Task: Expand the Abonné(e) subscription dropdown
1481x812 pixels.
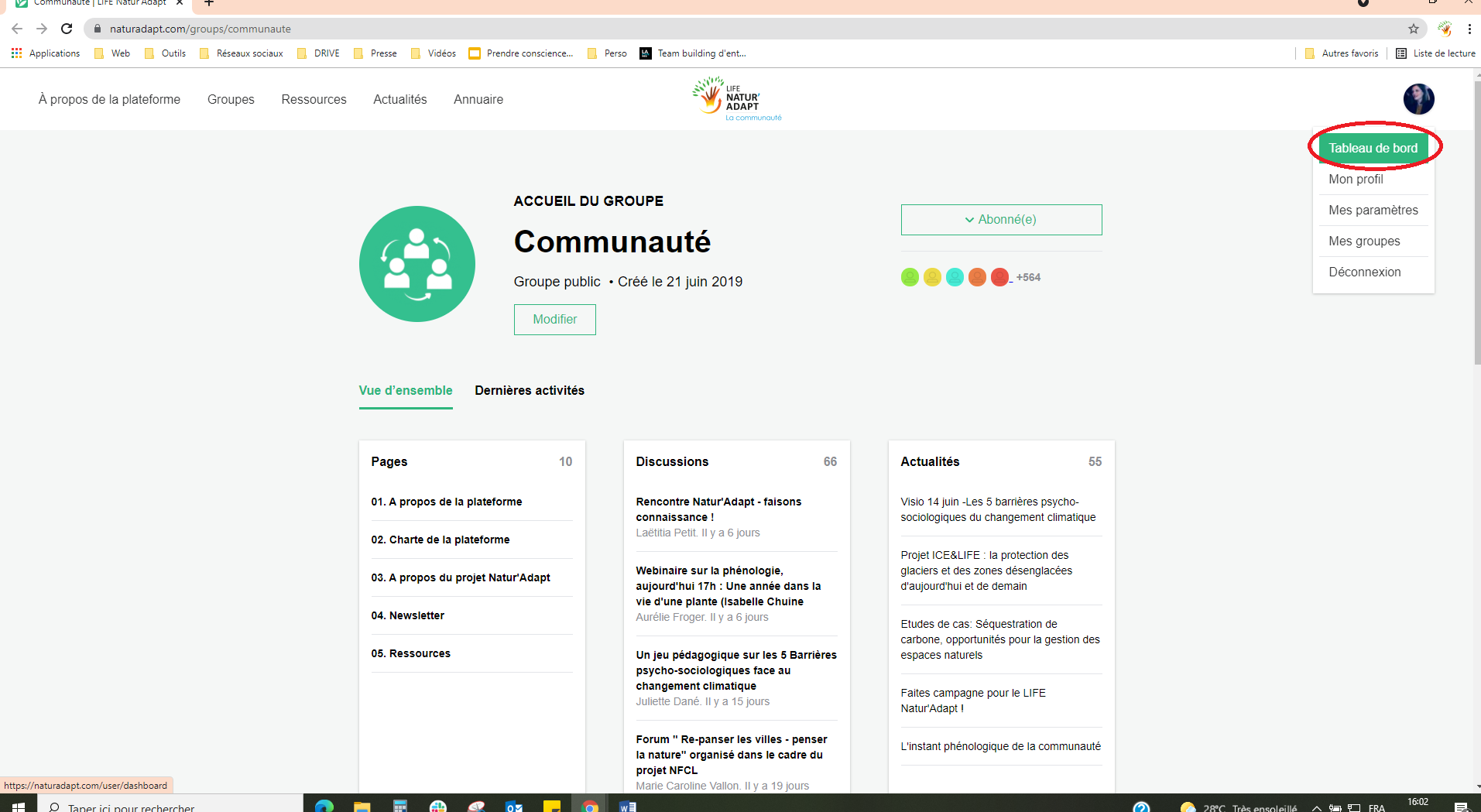Action: [1001, 220]
